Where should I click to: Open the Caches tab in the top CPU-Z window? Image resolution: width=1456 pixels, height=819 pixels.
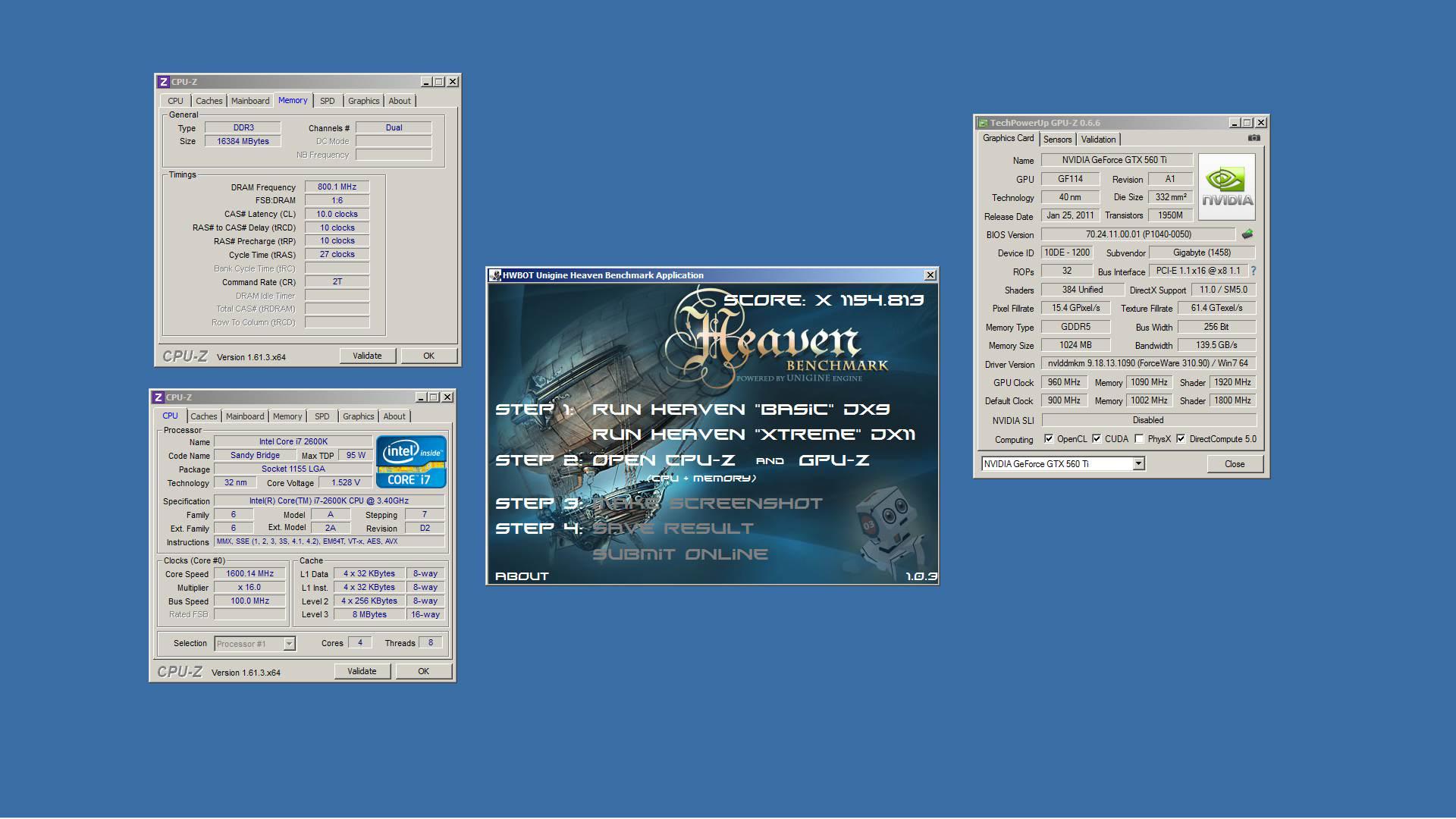click(209, 101)
